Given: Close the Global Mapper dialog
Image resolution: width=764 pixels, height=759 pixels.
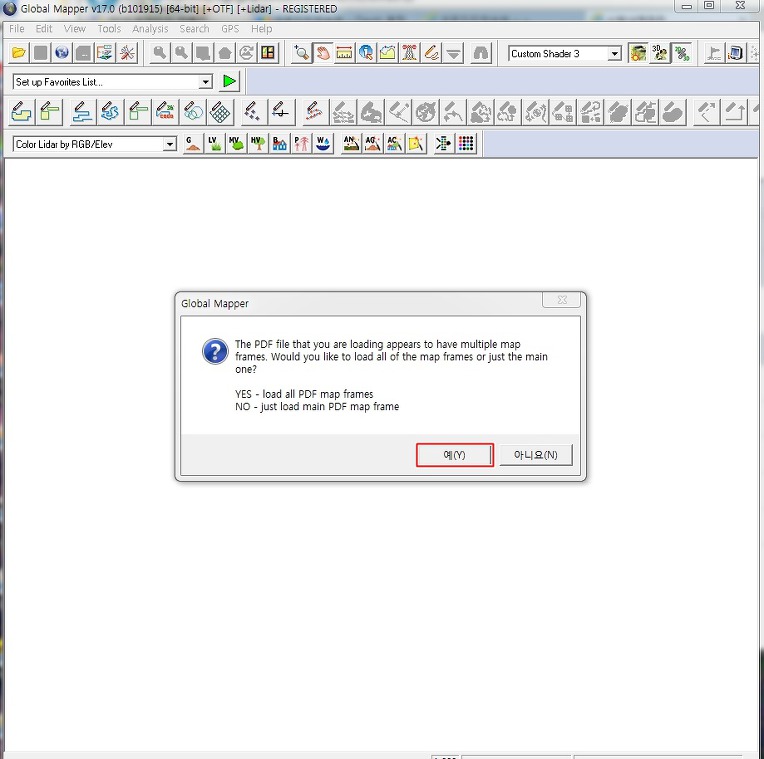Looking at the screenshot, I should 561,300.
